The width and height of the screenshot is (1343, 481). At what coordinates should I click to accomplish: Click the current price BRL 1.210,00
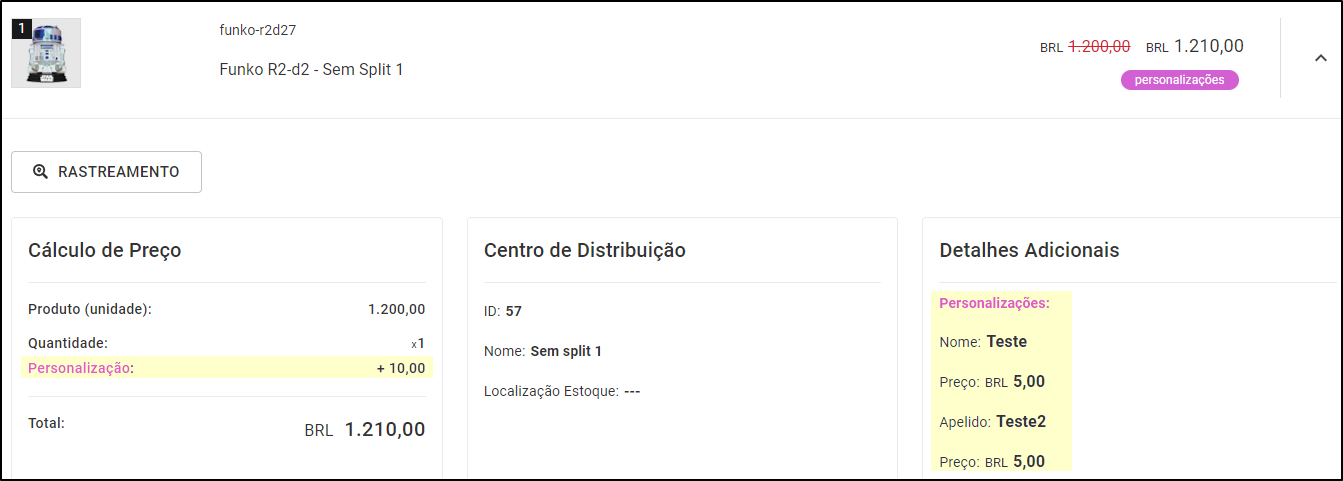coord(1195,46)
